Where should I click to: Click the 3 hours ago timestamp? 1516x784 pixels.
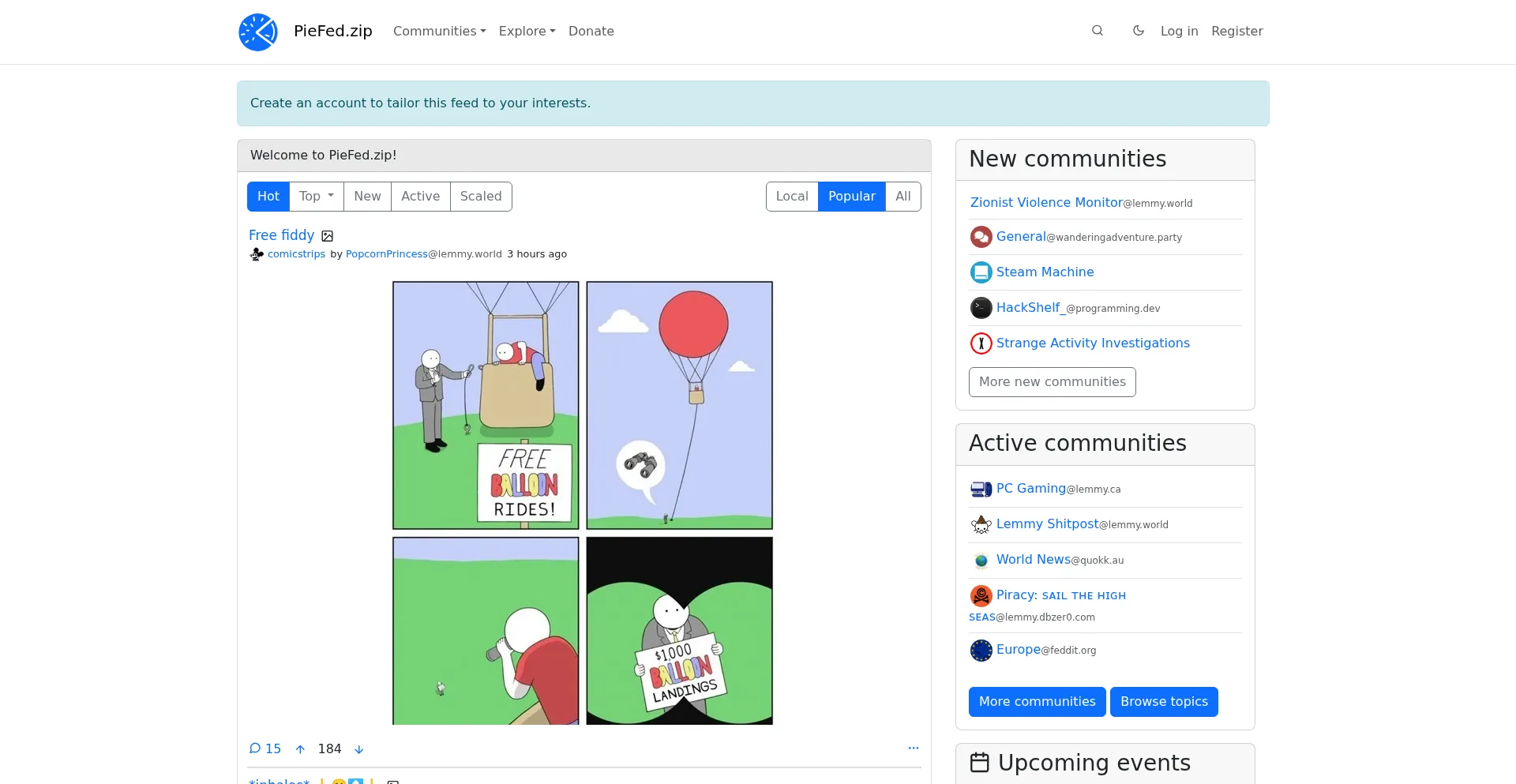[x=537, y=254]
